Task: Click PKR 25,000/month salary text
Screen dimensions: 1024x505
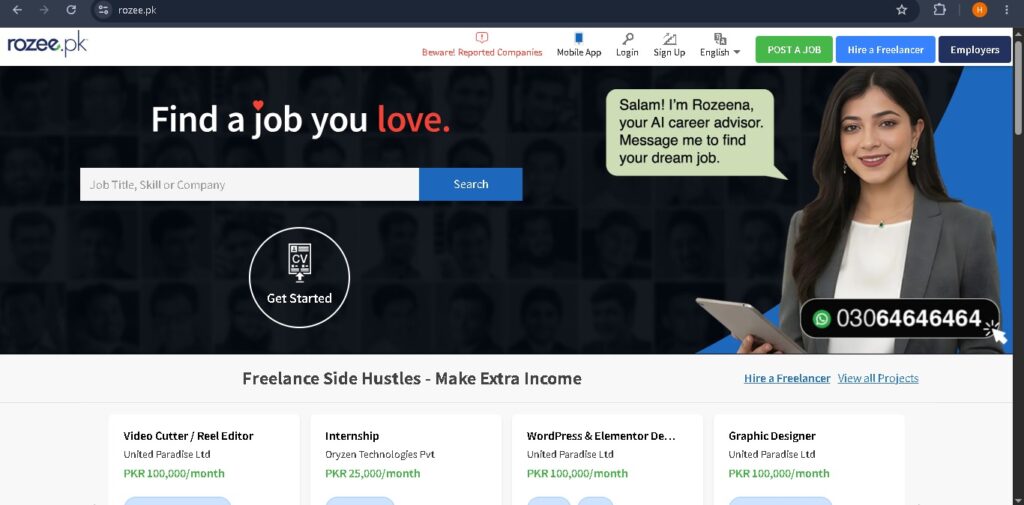Action: (x=372, y=473)
